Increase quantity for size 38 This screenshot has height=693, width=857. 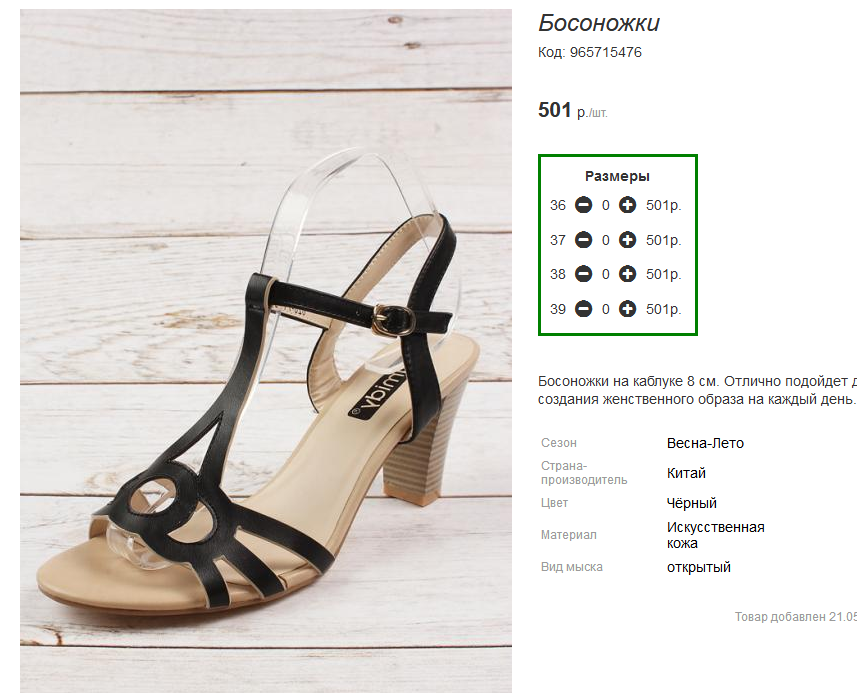627,274
